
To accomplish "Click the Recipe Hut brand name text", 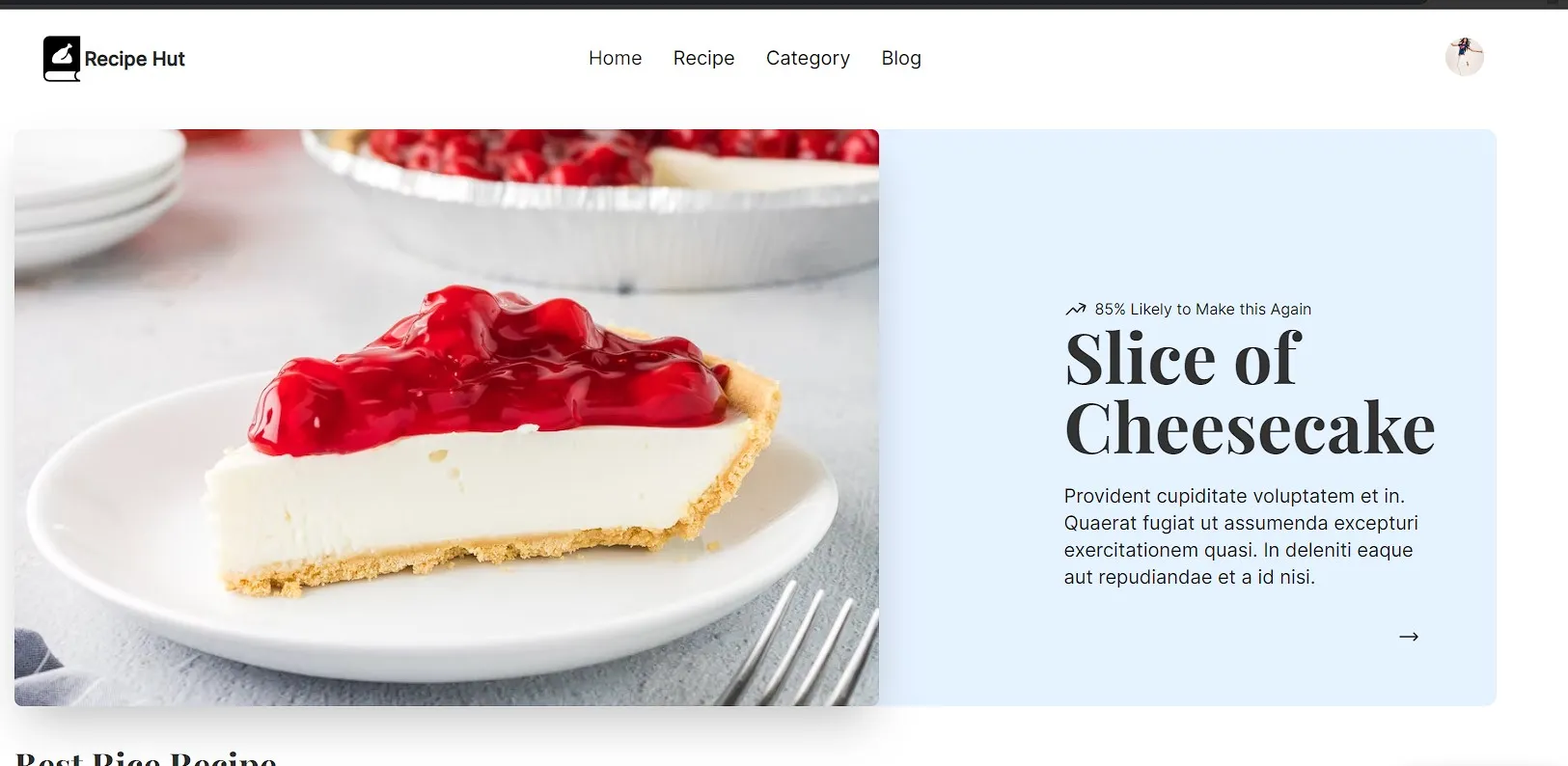I will click(134, 59).
